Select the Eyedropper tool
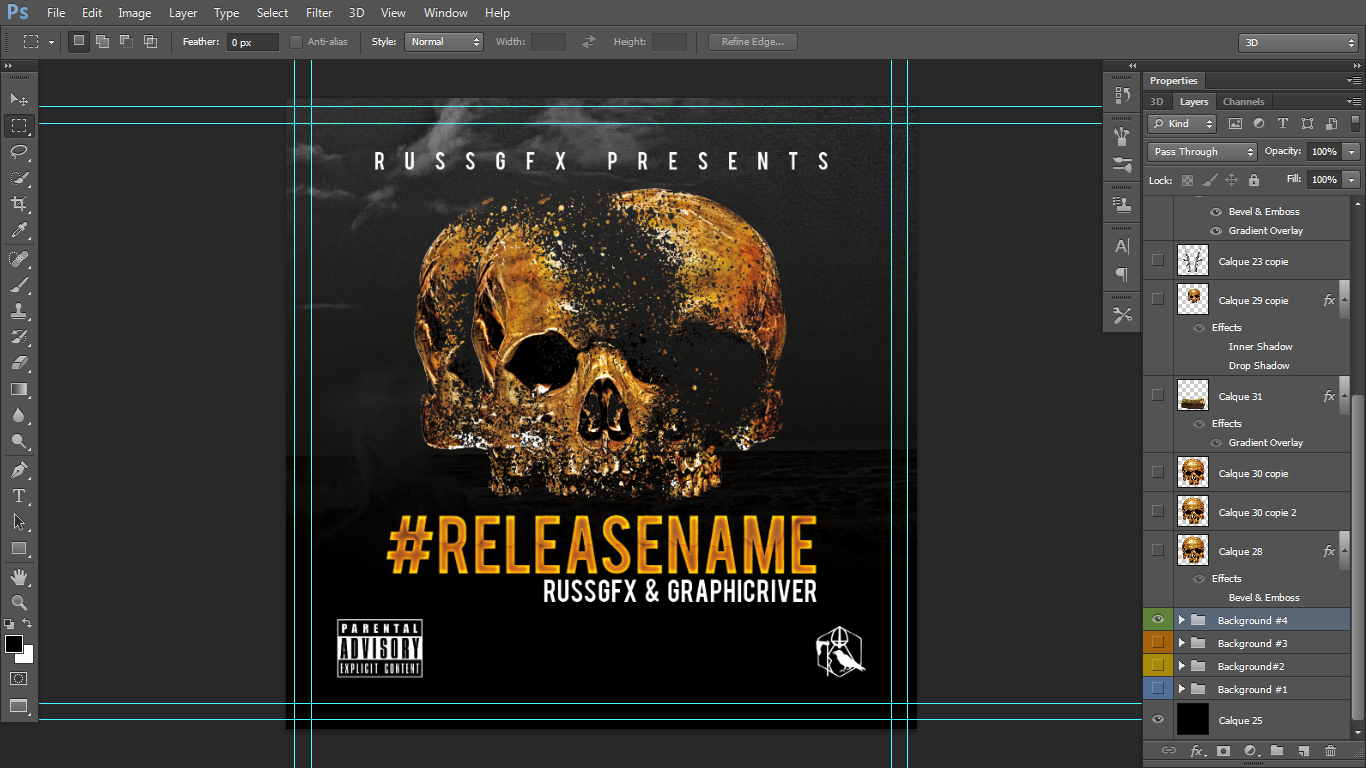The height and width of the screenshot is (768, 1366). click(19, 230)
